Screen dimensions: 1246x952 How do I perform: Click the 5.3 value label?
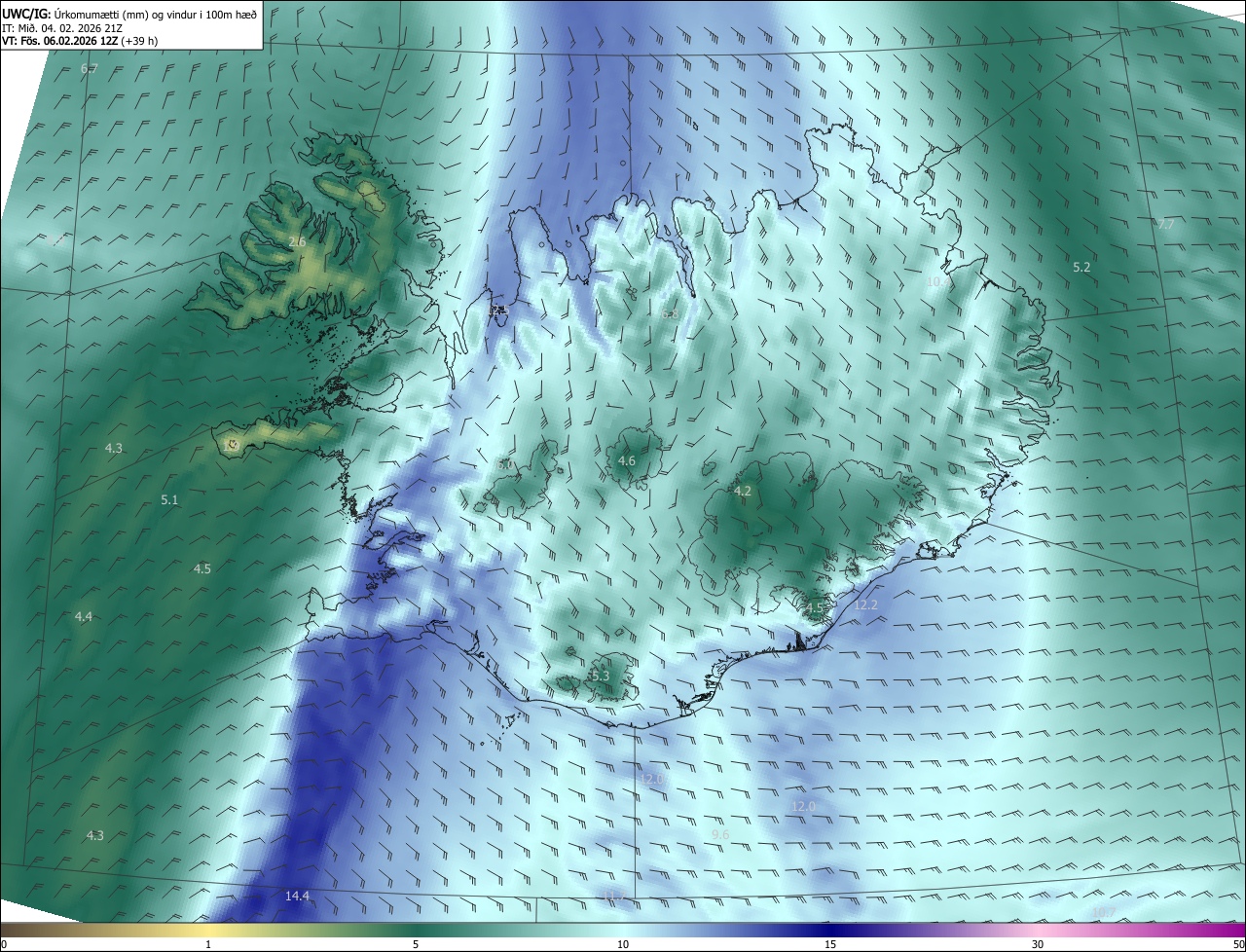600,676
